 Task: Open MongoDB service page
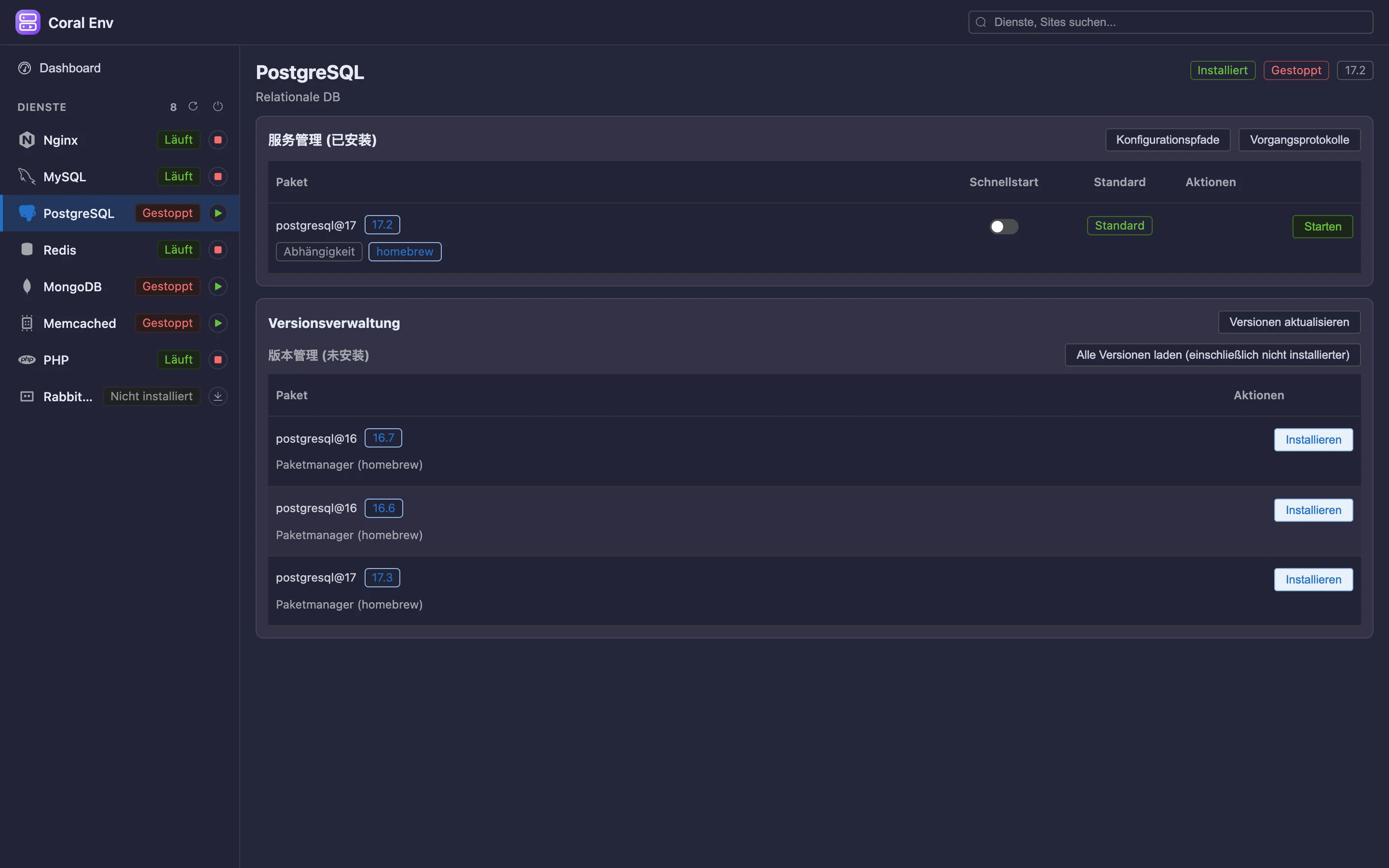coord(120,286)
